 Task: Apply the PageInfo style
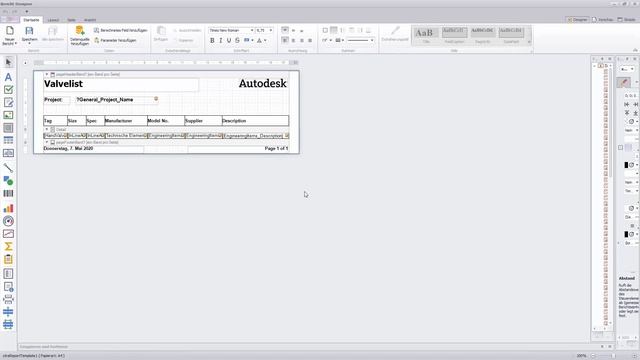pos(482,35)
